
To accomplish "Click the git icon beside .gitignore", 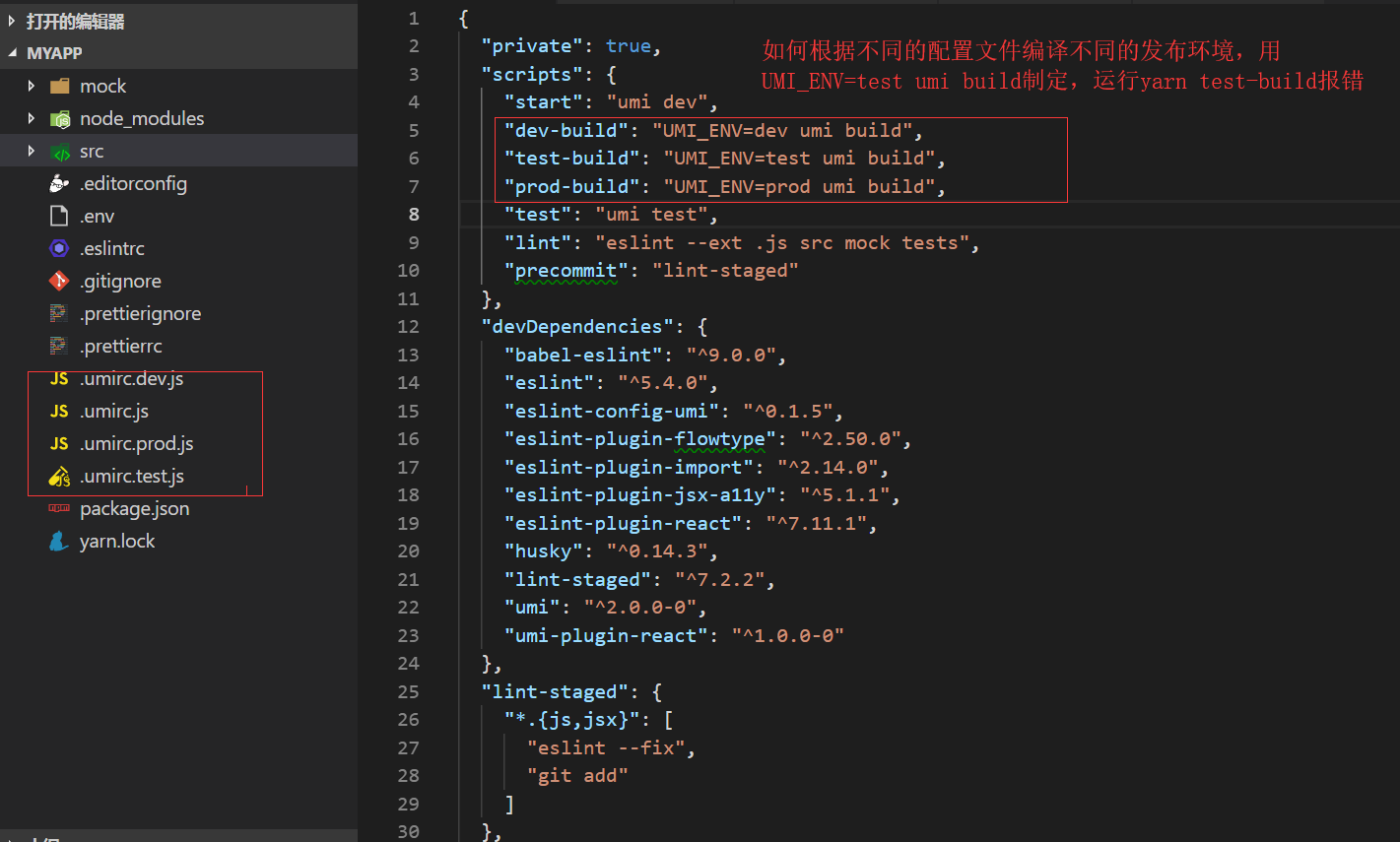I will [x=60, y=281].
